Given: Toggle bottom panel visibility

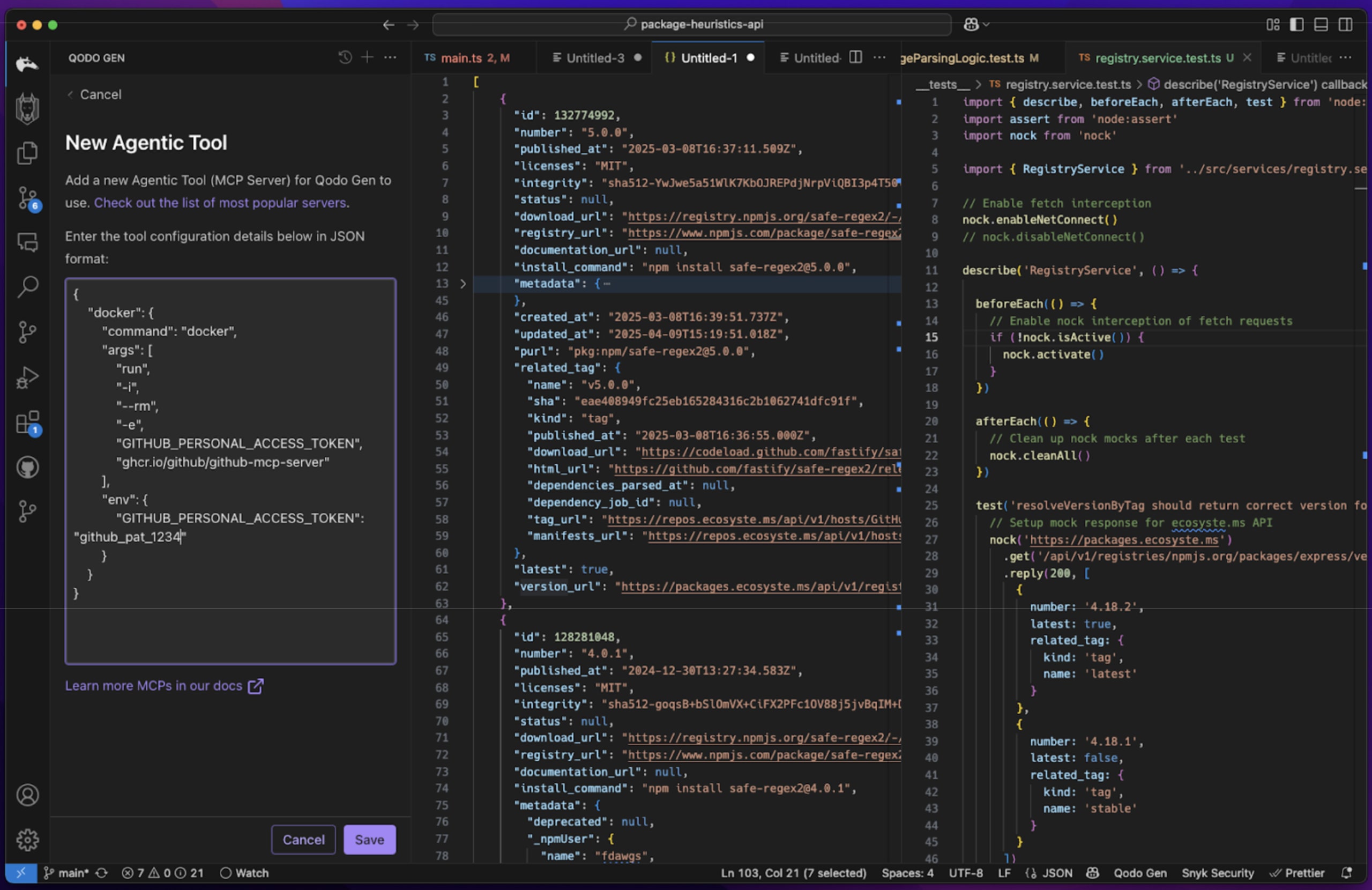Looking at the screenshot, I should click(x=1321, y=24).
